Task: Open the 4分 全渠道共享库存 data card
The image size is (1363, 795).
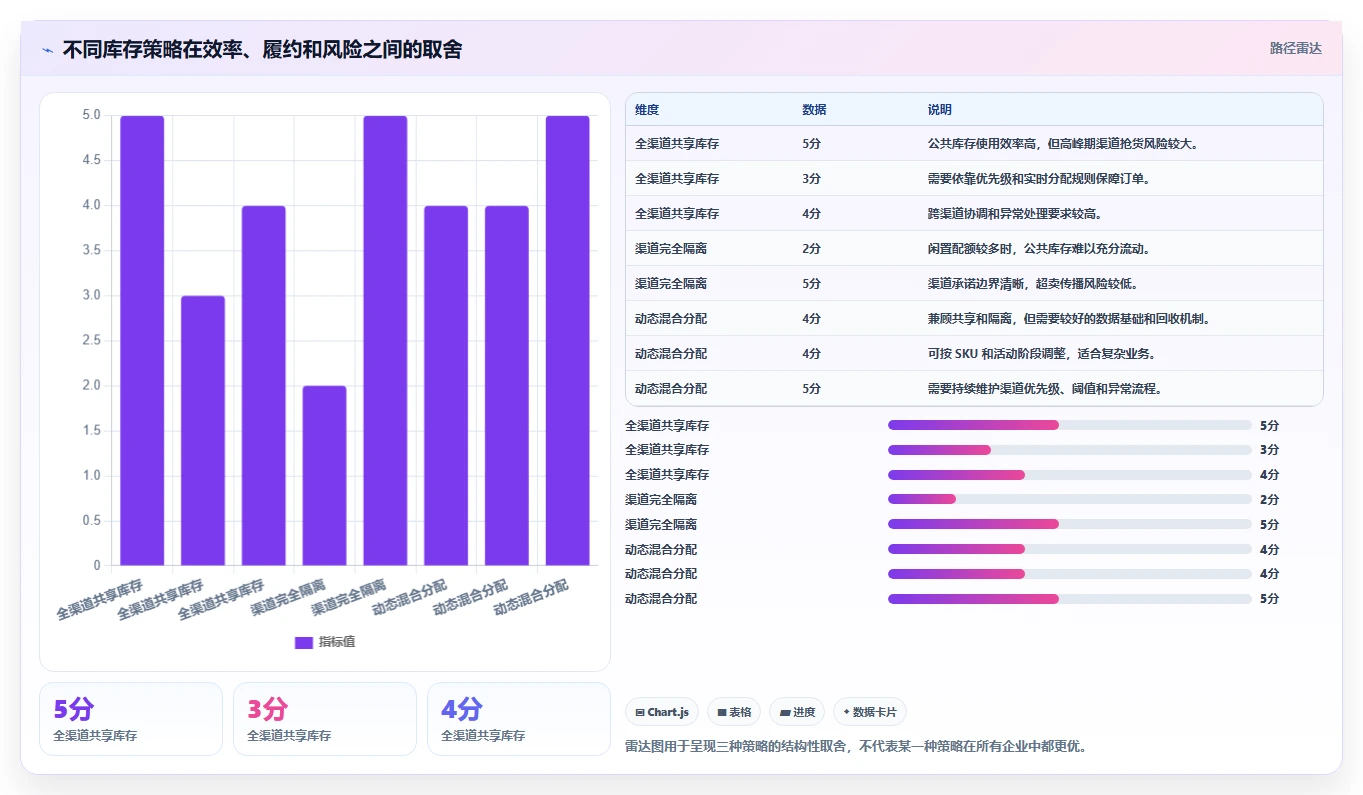Action: click(518, 719)
